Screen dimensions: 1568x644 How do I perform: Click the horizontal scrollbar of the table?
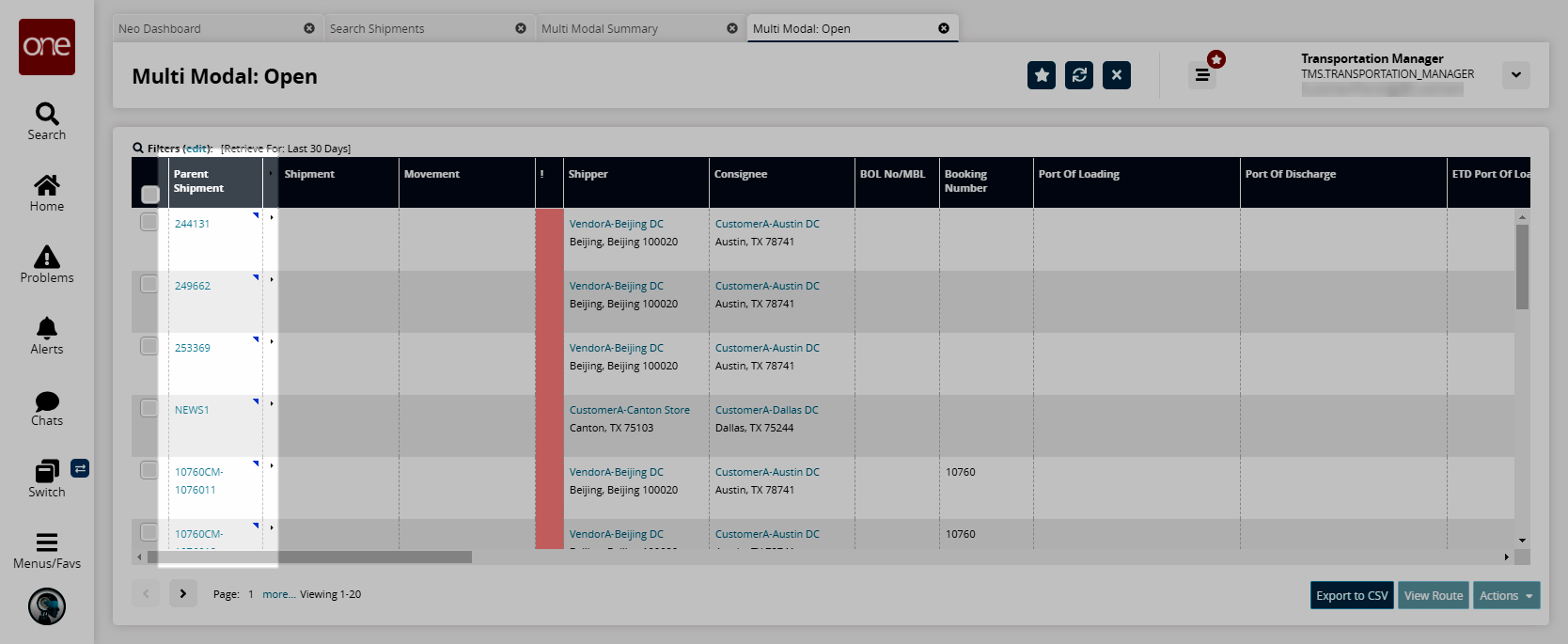click(x=309, y=558)
